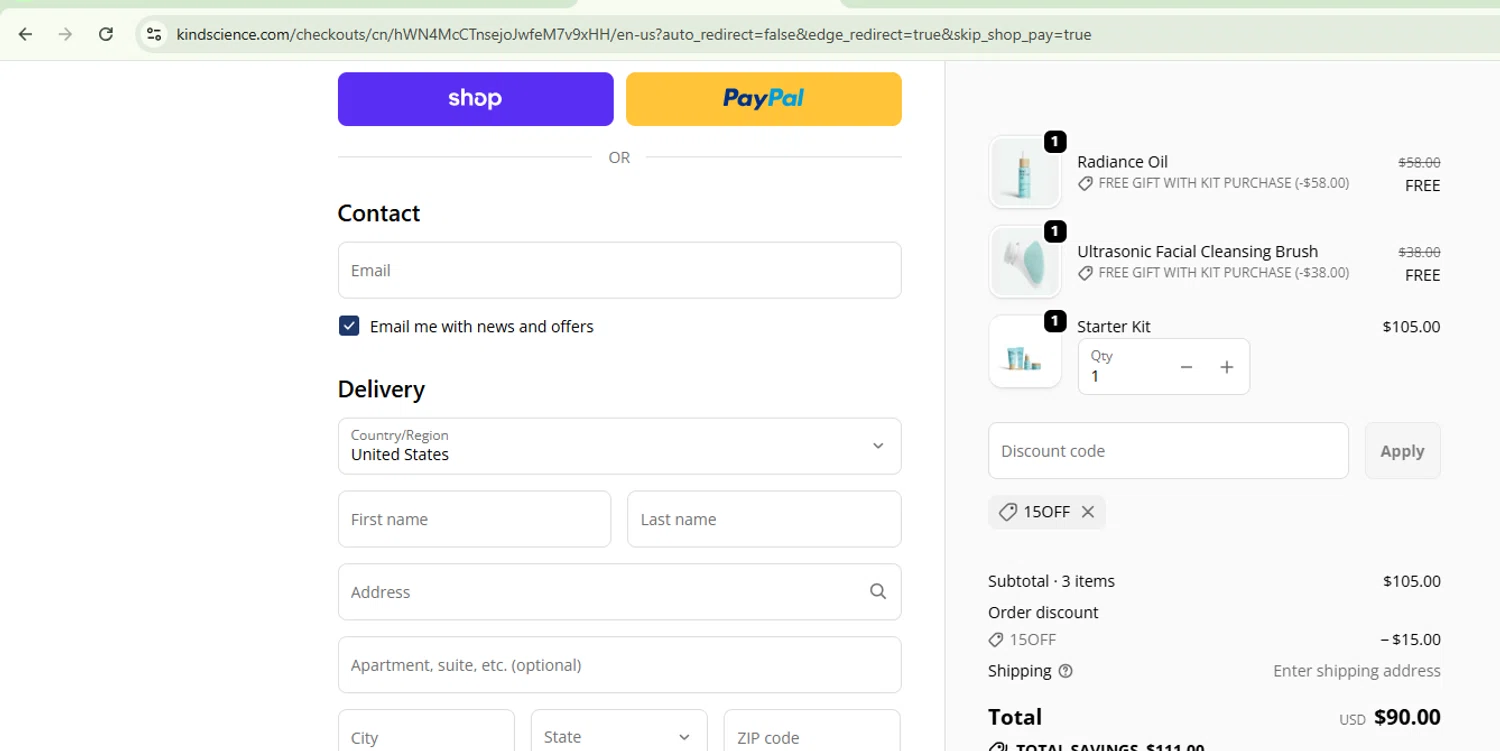
Task: Click the Address field
Action: pyautogui.click(x=620, y=592)
